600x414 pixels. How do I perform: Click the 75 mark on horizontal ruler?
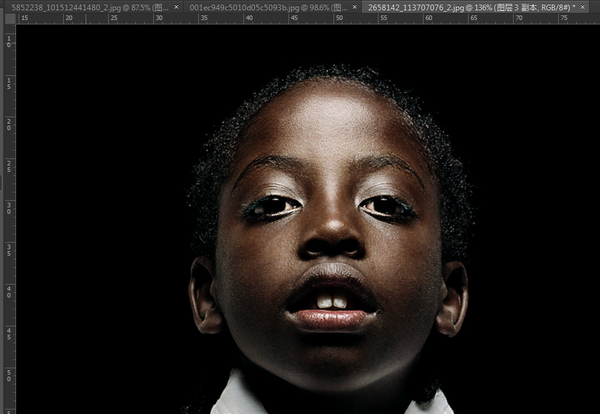tap(564, 18)
